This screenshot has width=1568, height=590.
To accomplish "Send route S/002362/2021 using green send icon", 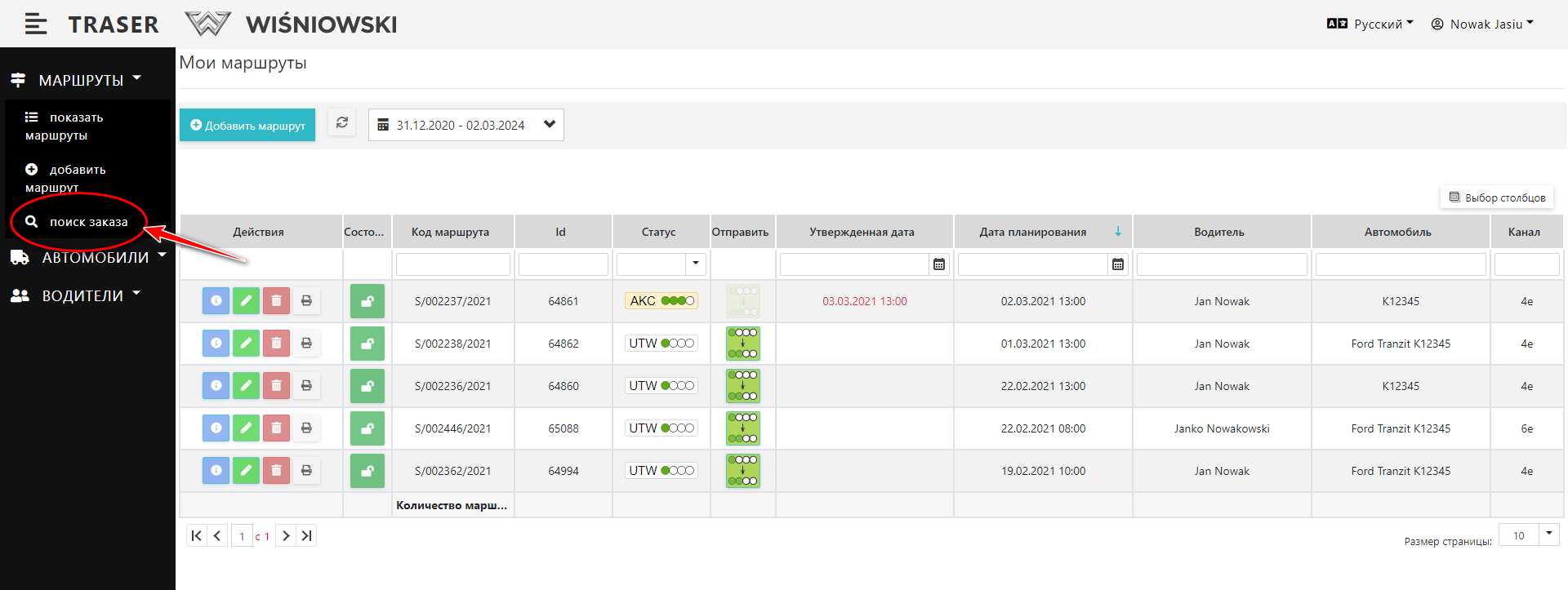I will [x=742, y=471].
